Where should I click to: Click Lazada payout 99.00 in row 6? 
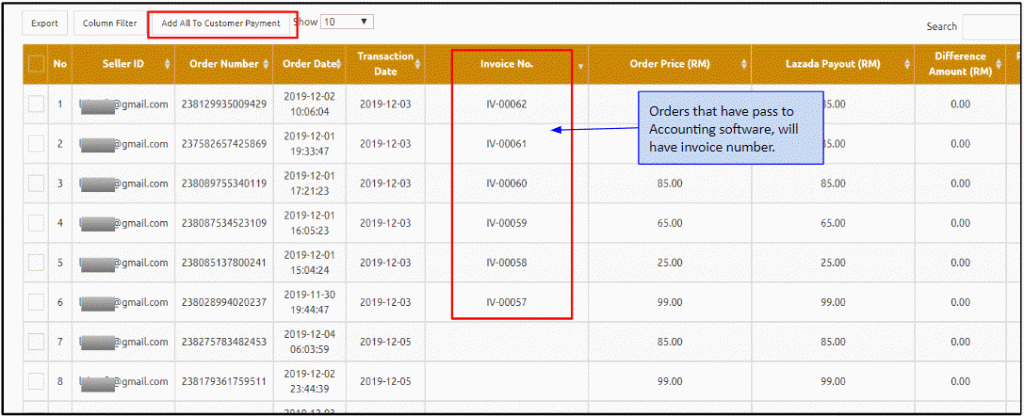tap(833, 302)
